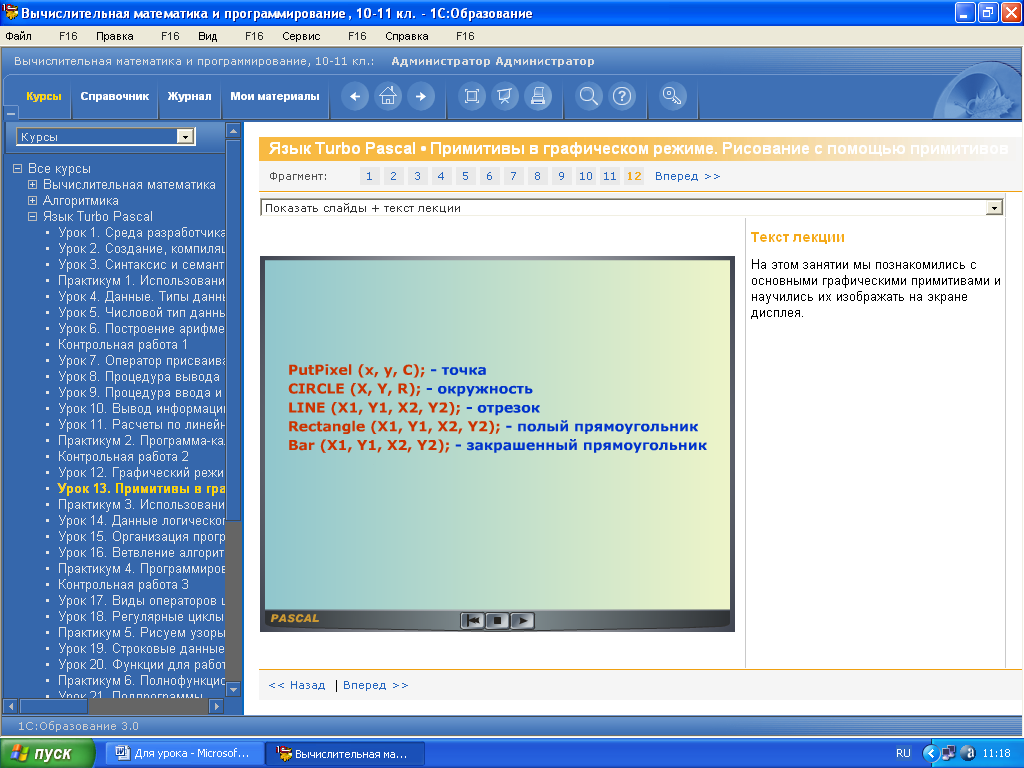This screenshot has height=768, width=1024.
Task: Go to fragment 11
Action: pos(609,176)
